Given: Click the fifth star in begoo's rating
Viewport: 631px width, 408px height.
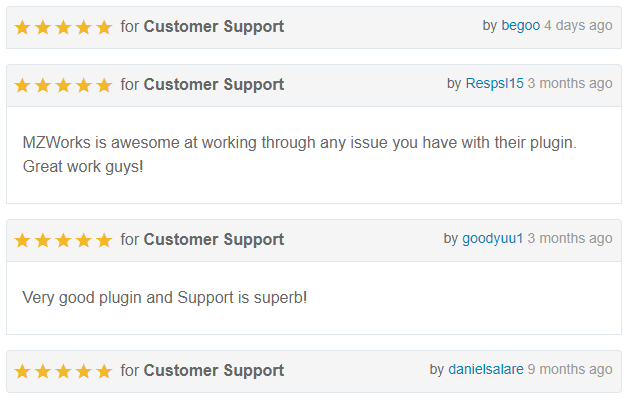Looking at the screenshot, I should 104,28.
